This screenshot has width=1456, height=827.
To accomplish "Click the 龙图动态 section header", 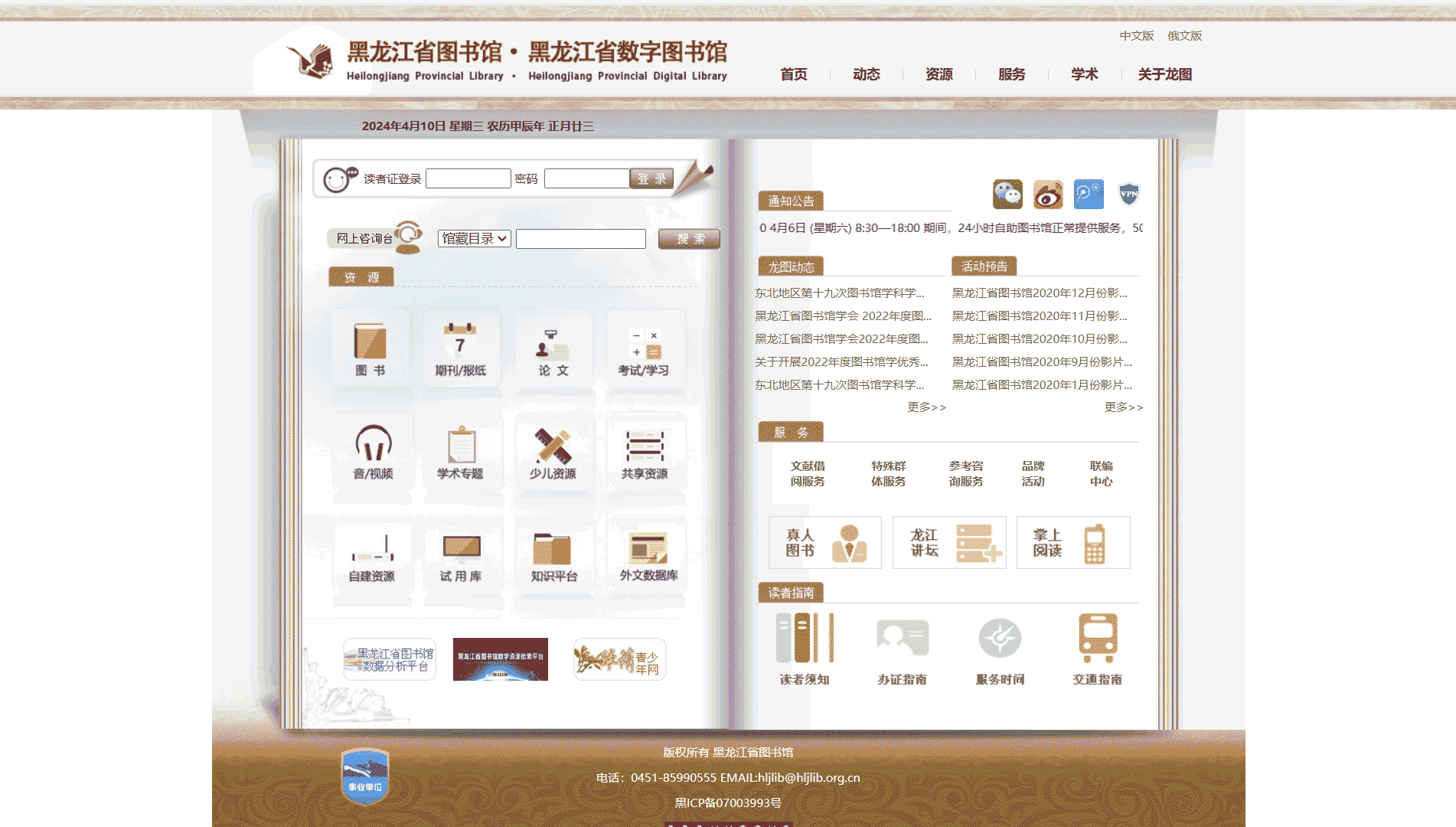I will point(791,266).
